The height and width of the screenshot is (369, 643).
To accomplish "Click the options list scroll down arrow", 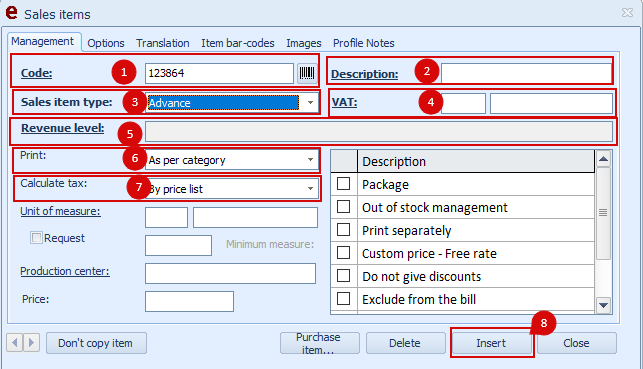I will 603,305.
